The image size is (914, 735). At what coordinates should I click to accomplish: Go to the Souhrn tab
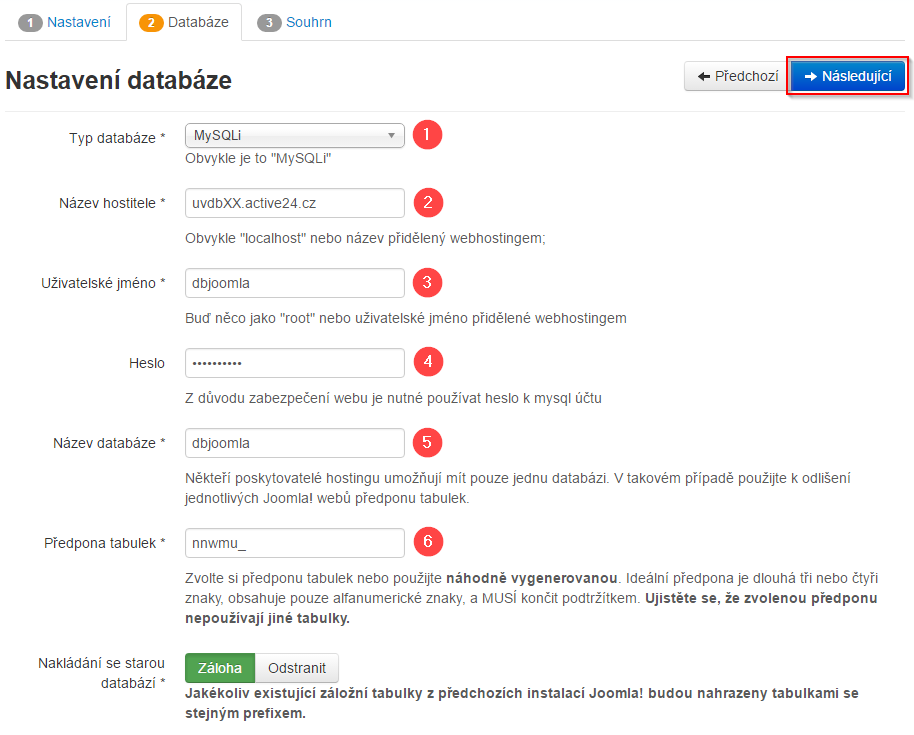point(295,22)
